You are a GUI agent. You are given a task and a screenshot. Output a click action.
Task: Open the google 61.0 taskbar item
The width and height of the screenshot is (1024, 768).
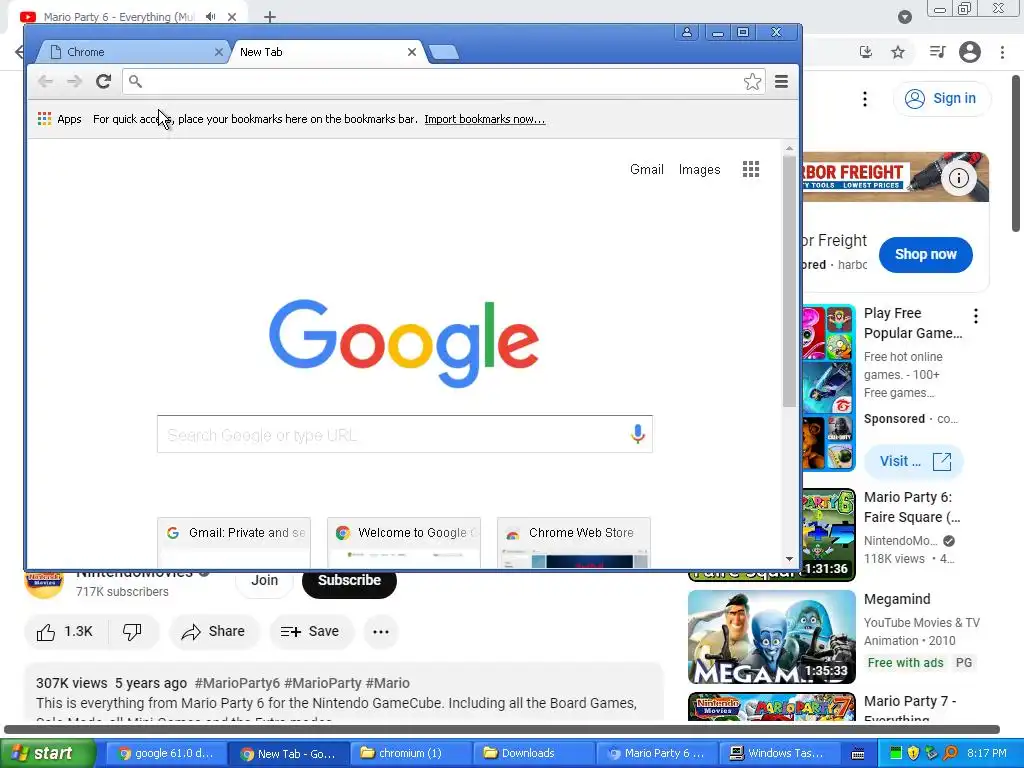click(x=166, y=753)
